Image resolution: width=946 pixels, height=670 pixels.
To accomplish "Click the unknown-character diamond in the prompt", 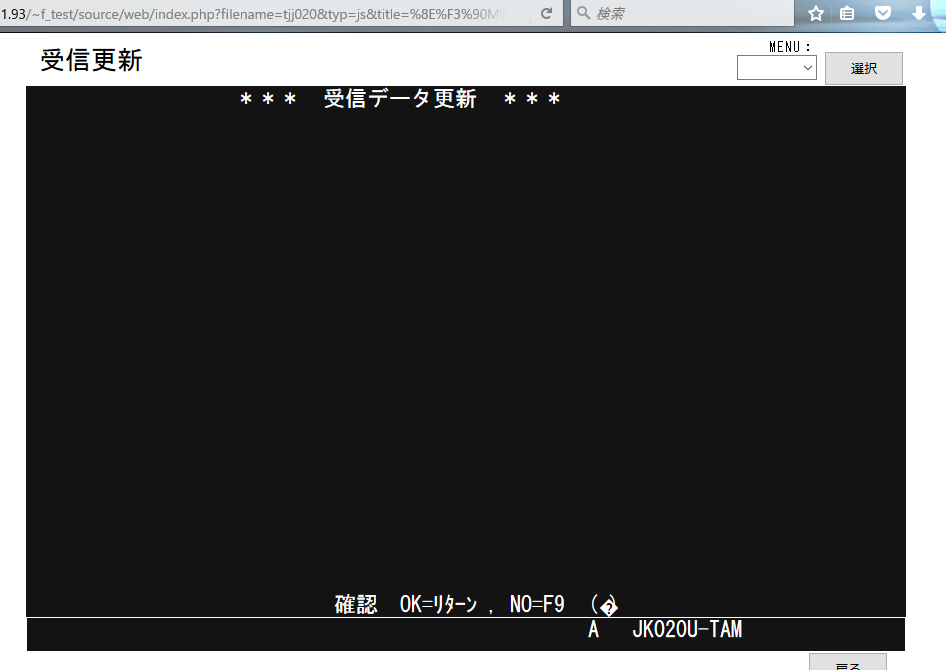I will click(x=608, y=606).
